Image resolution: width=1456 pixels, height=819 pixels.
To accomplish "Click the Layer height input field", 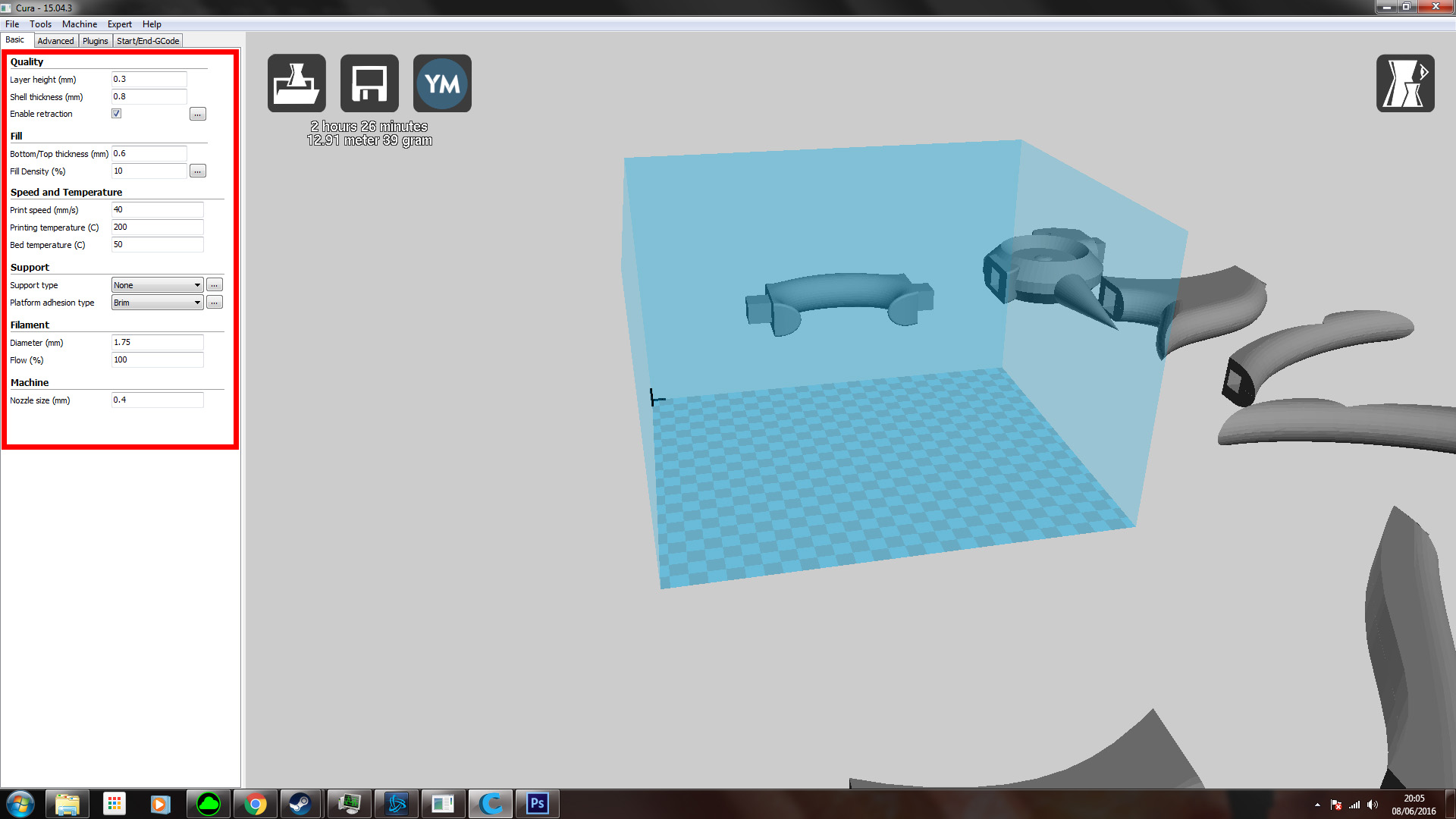I will click(149, 80).
